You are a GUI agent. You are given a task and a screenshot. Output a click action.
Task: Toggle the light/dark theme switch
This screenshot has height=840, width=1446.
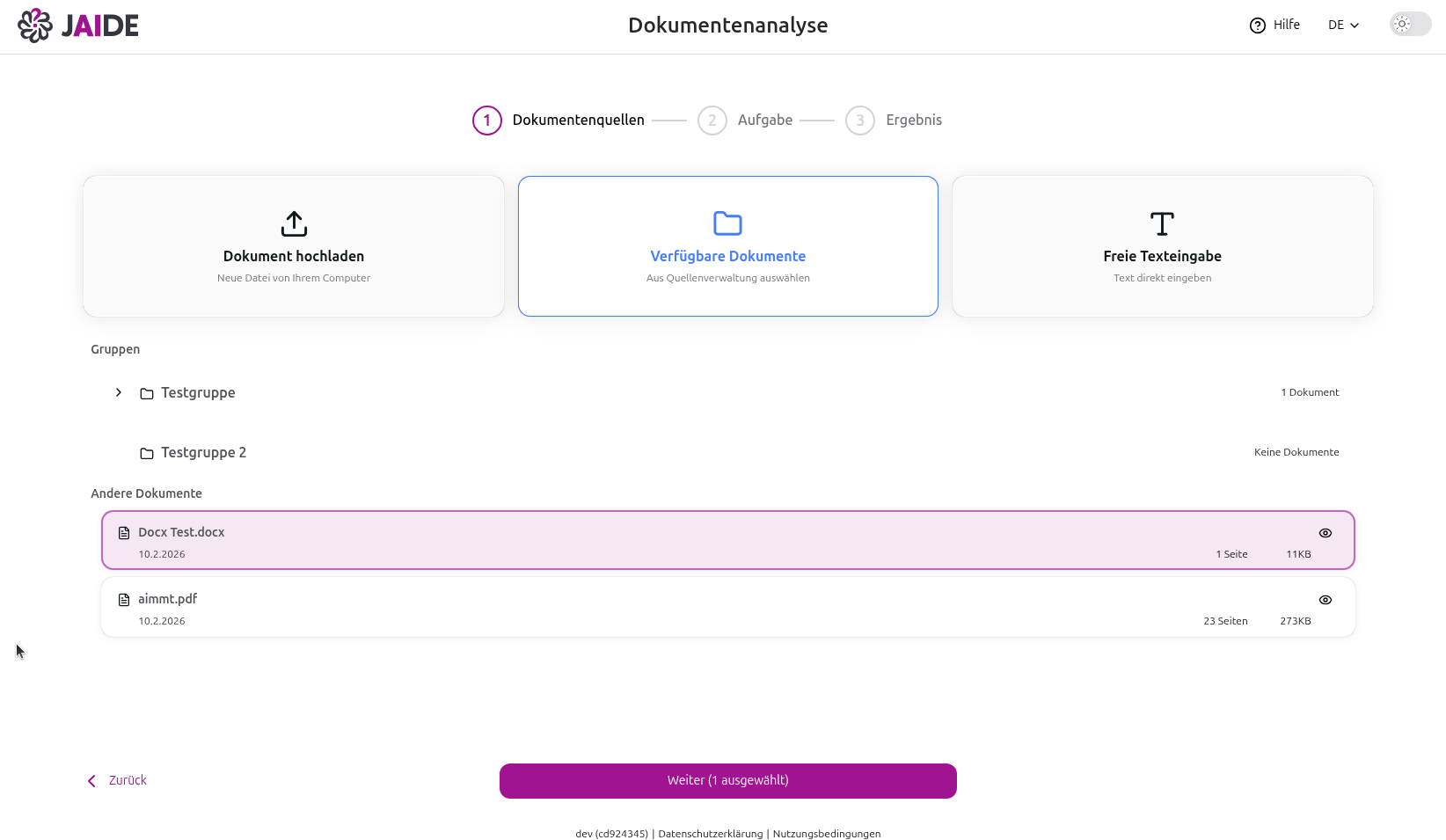[1410, 25]
